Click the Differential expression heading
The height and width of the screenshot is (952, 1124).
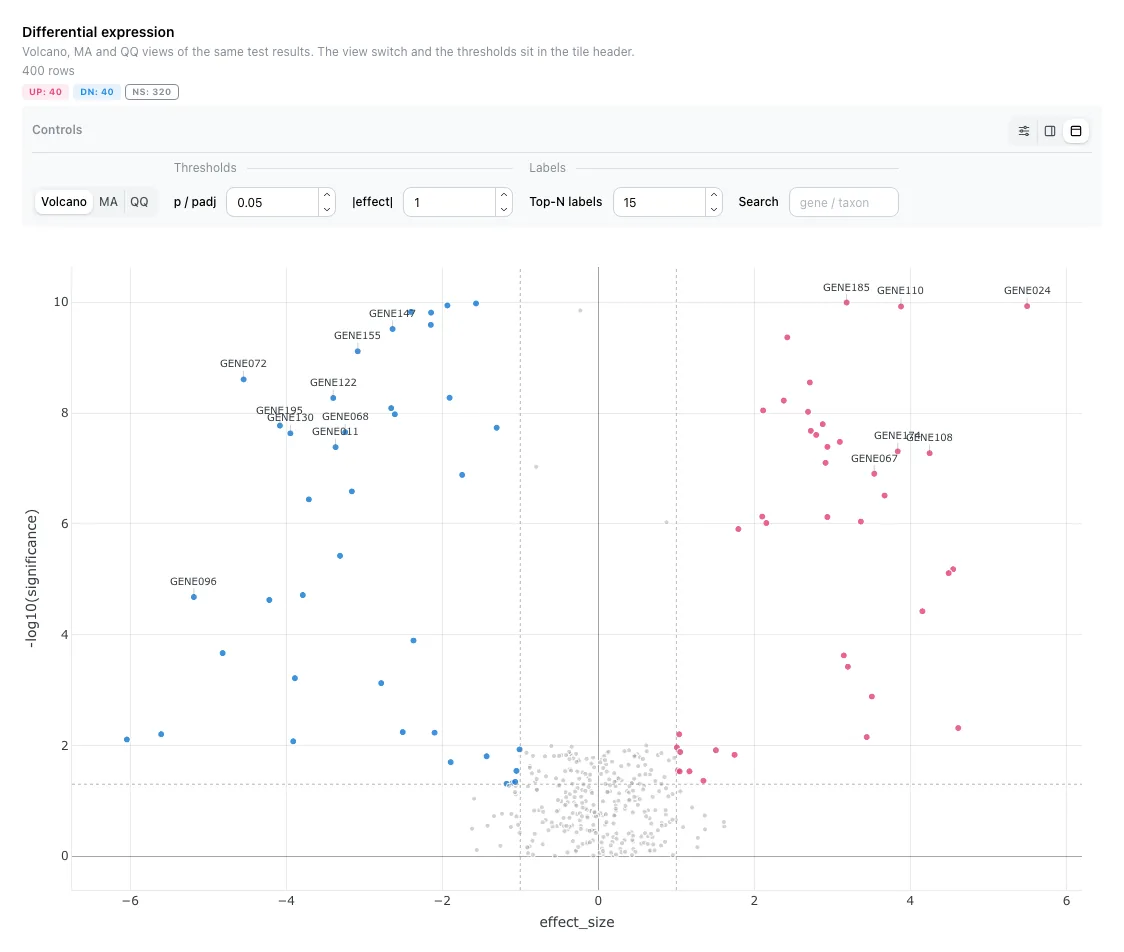pyautogui.click(x=98, y=32)
